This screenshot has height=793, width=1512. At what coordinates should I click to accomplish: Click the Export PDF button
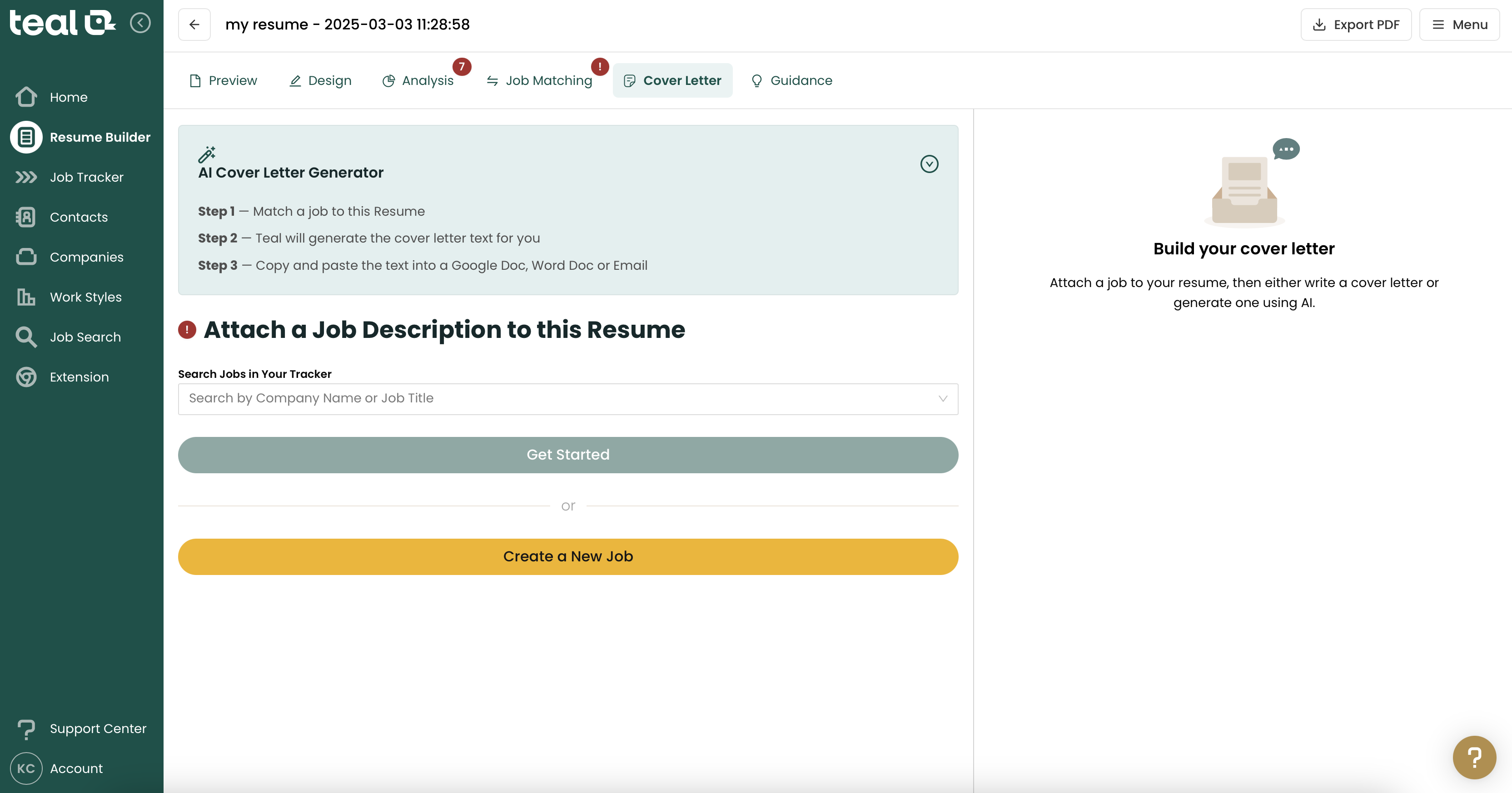point(1356,25)
